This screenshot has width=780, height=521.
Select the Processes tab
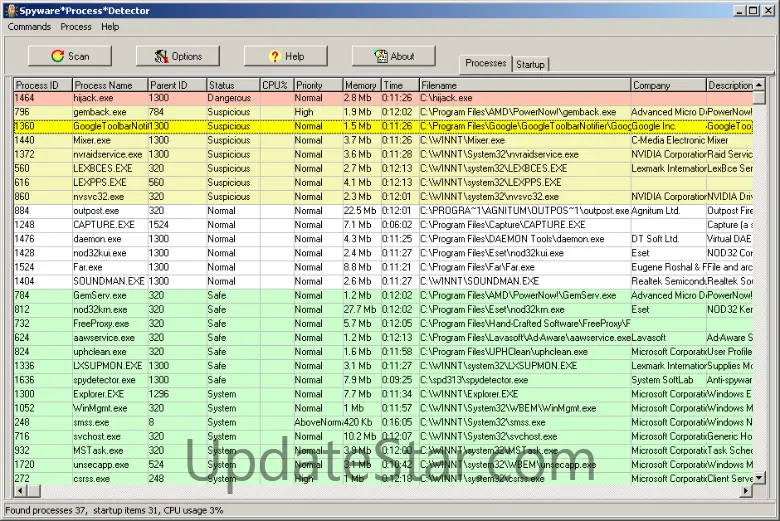click(486, 63)
